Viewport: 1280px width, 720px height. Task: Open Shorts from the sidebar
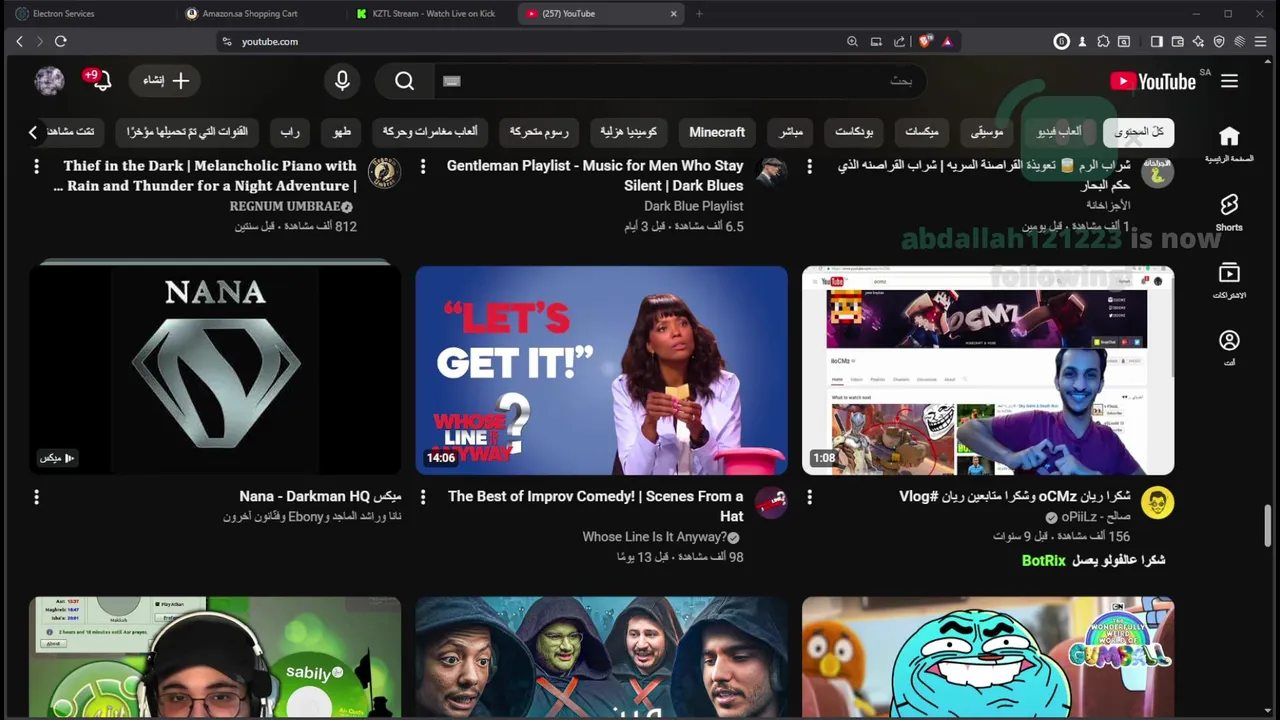click(x=1229, y=212)
